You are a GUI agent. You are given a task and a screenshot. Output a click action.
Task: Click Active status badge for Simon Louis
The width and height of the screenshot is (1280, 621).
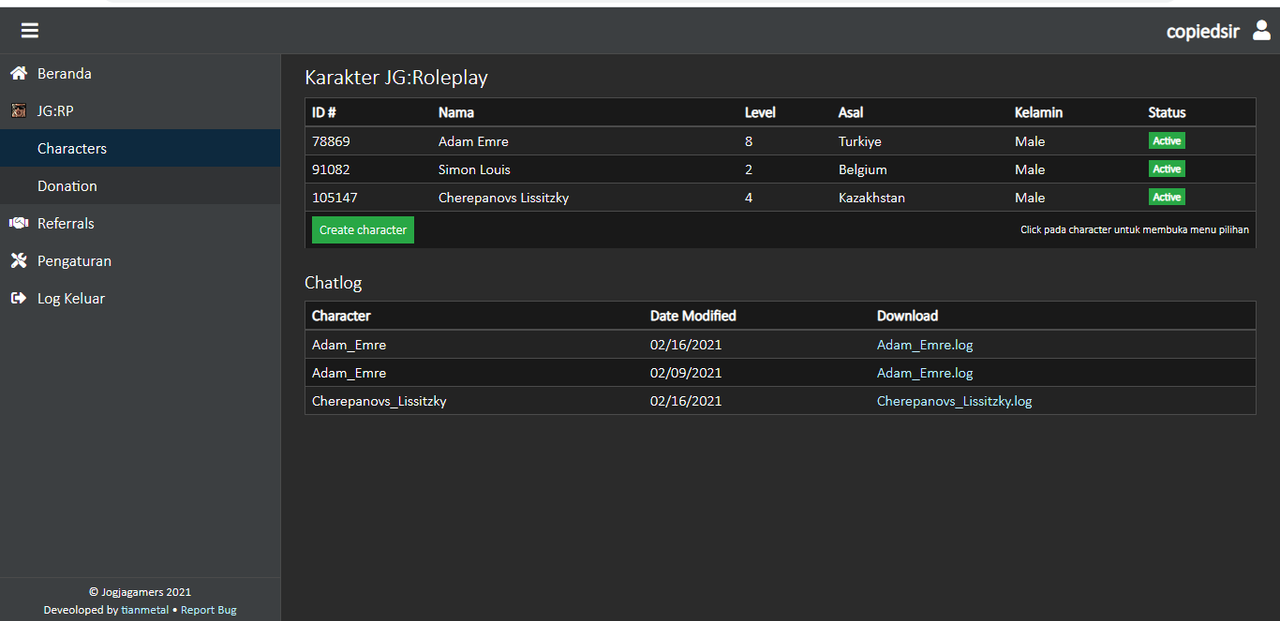click(x=1167, y=169)
